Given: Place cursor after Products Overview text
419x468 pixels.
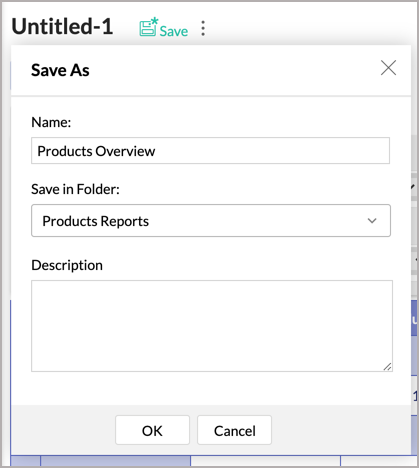Looking at the screenshot, I should tap(156, 151).
